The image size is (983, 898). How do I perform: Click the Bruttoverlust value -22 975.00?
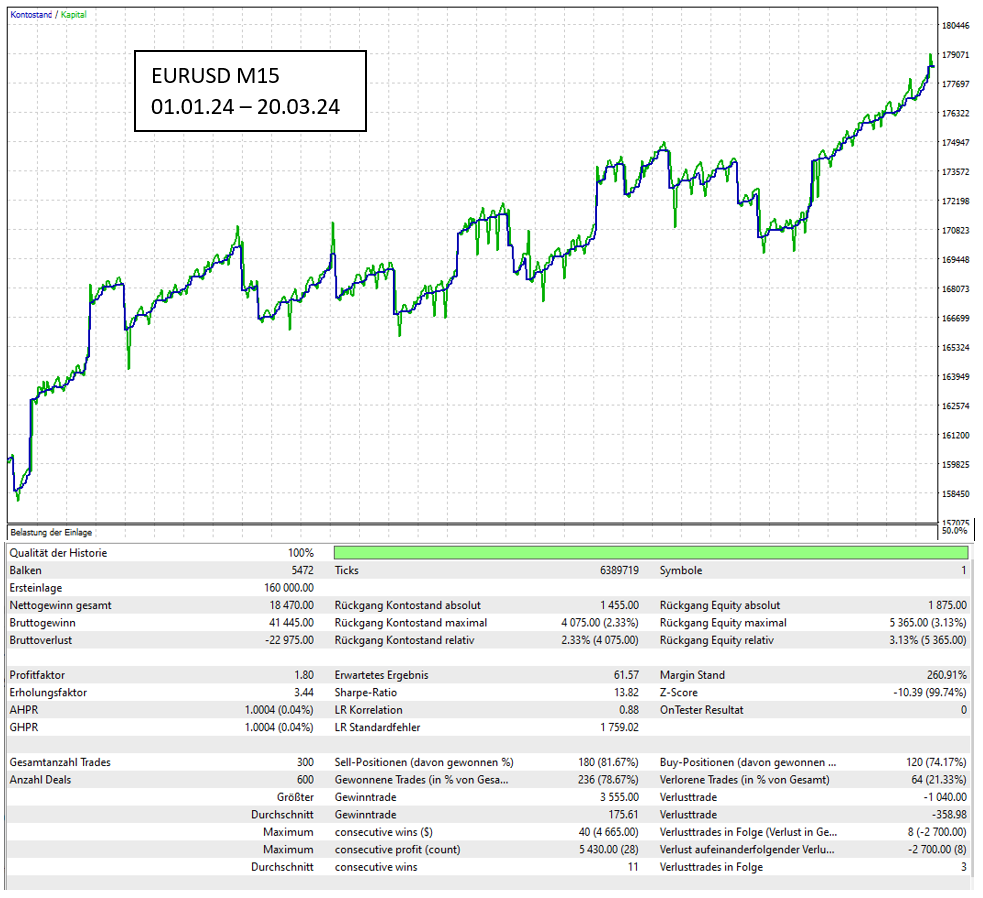click(288, 639)
